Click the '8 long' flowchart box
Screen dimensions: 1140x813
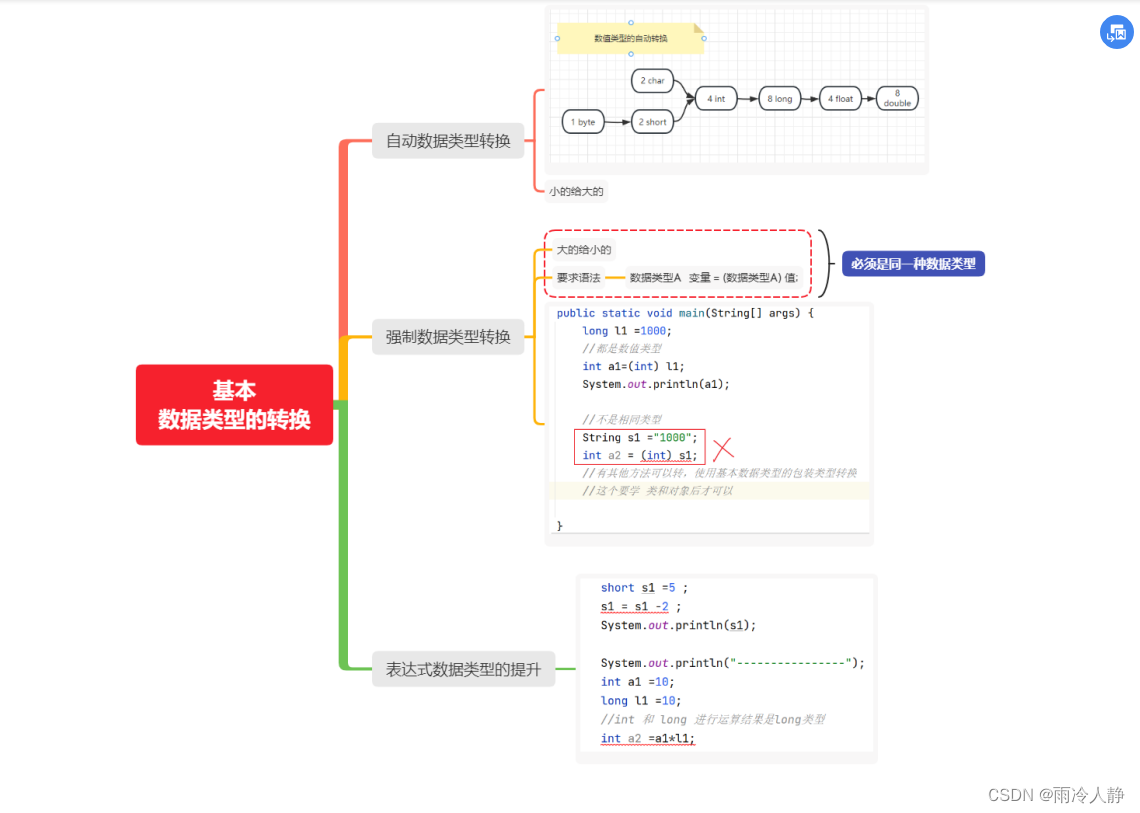click(x=779, y=98)
